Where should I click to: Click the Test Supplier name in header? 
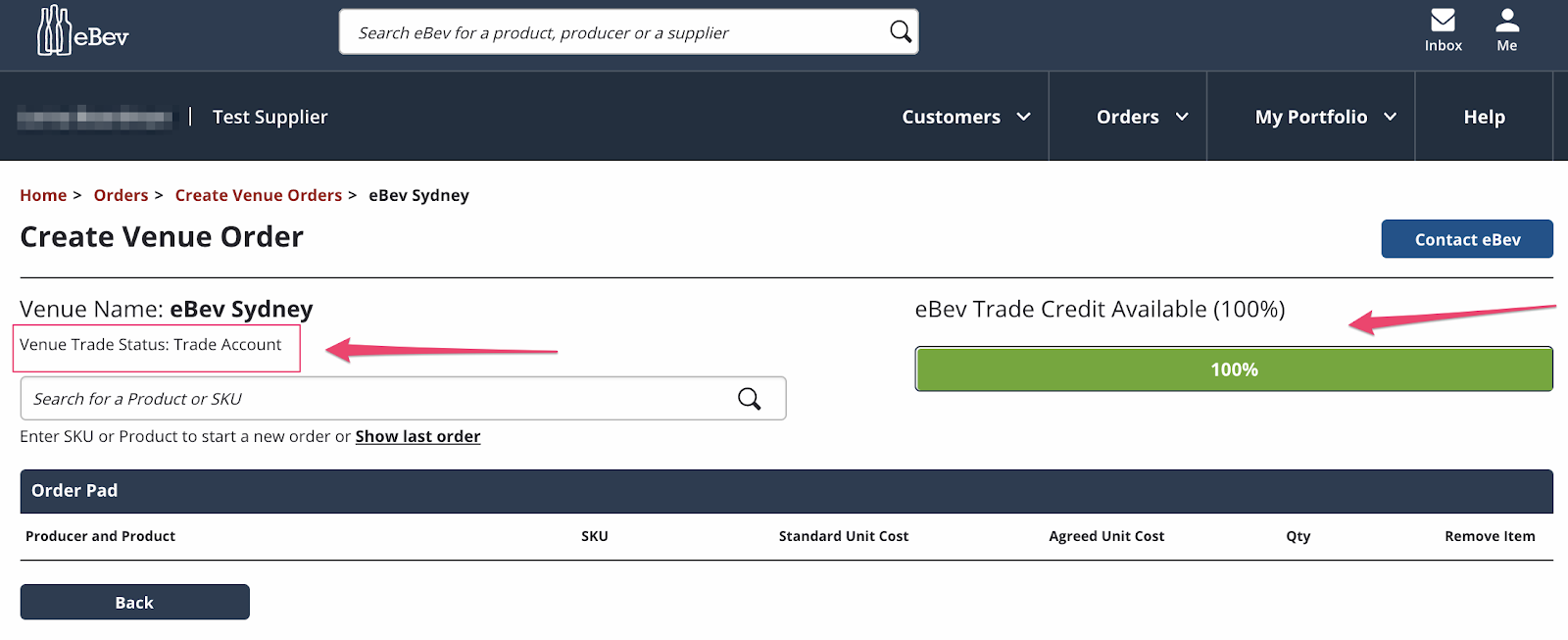270,117
